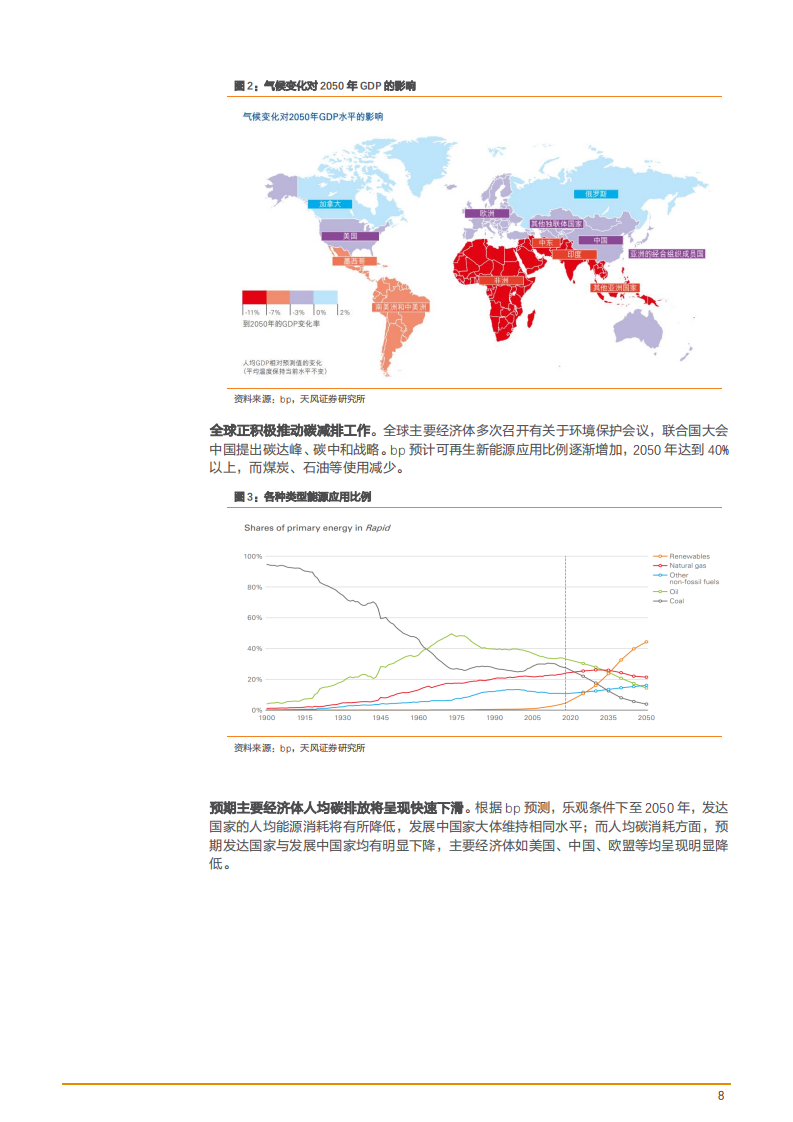Click the source line under figure 2
This screenshot has width=793, height=1122.
(299, 399)
